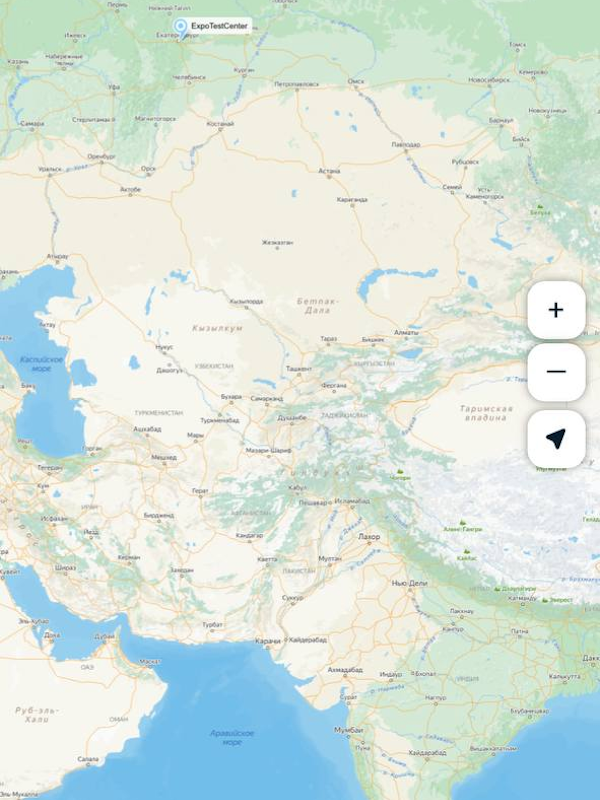Image resolution: width=600 pixels, height=800 pixels.
Task: Select the Тегеран city label
Action: coord(49,467)
